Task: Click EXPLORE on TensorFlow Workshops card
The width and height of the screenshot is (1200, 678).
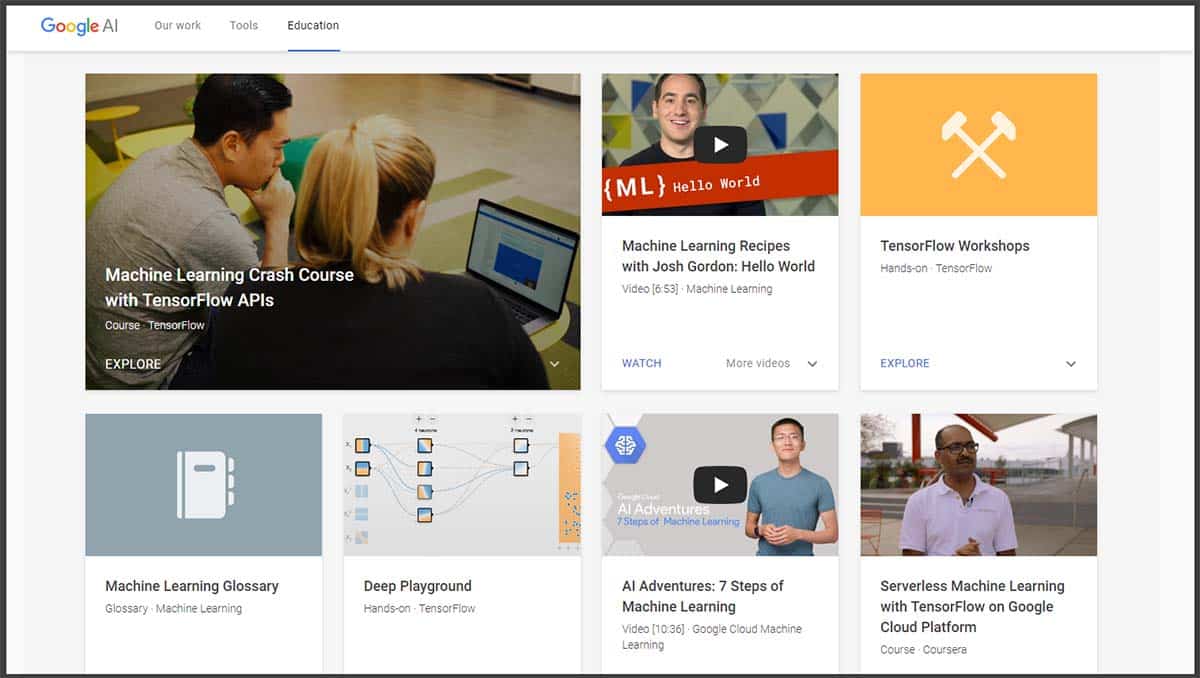Action: pos(904,363)
